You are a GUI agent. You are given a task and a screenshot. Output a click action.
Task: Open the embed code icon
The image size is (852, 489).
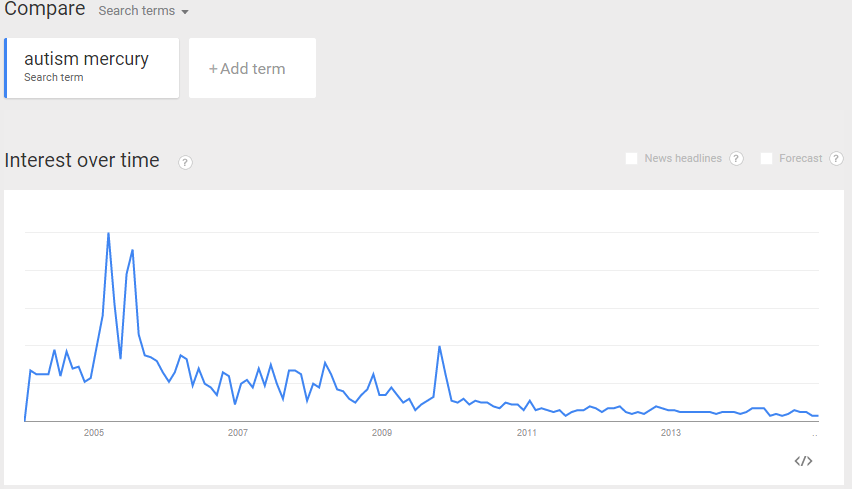[803, 461]
